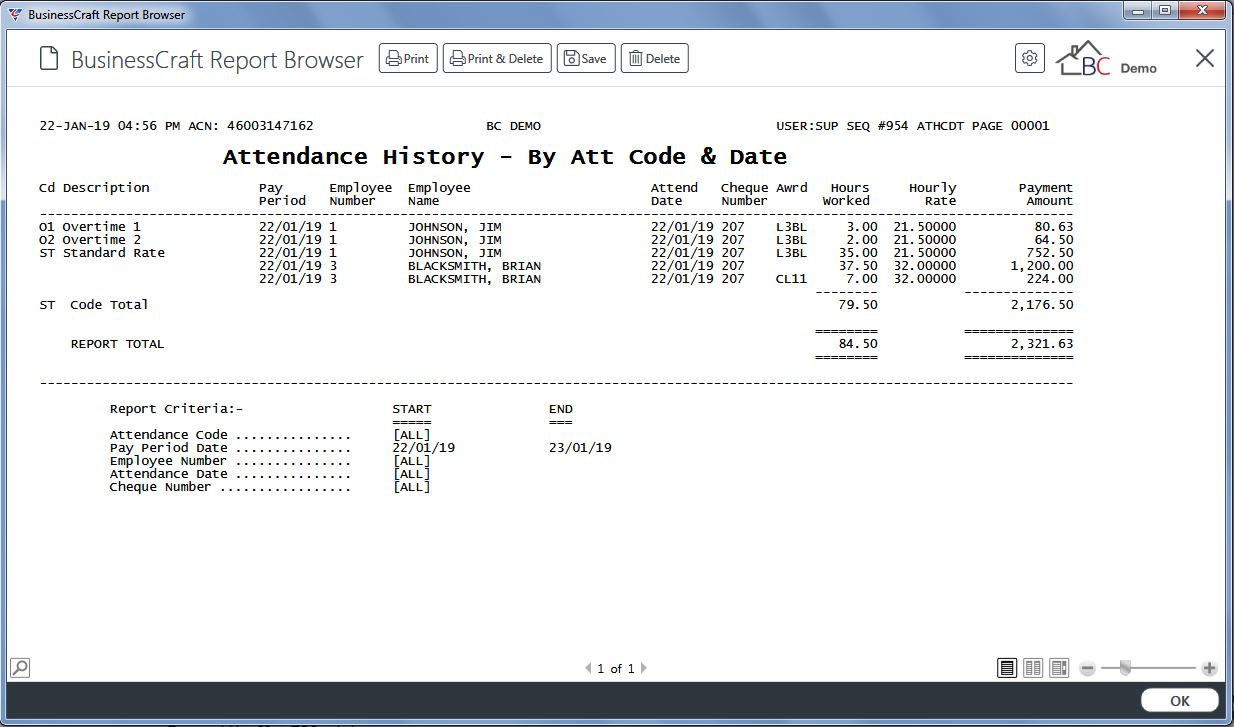
Task: Click 'Payment Amount' column header
Action: [x=1045, y=194]
